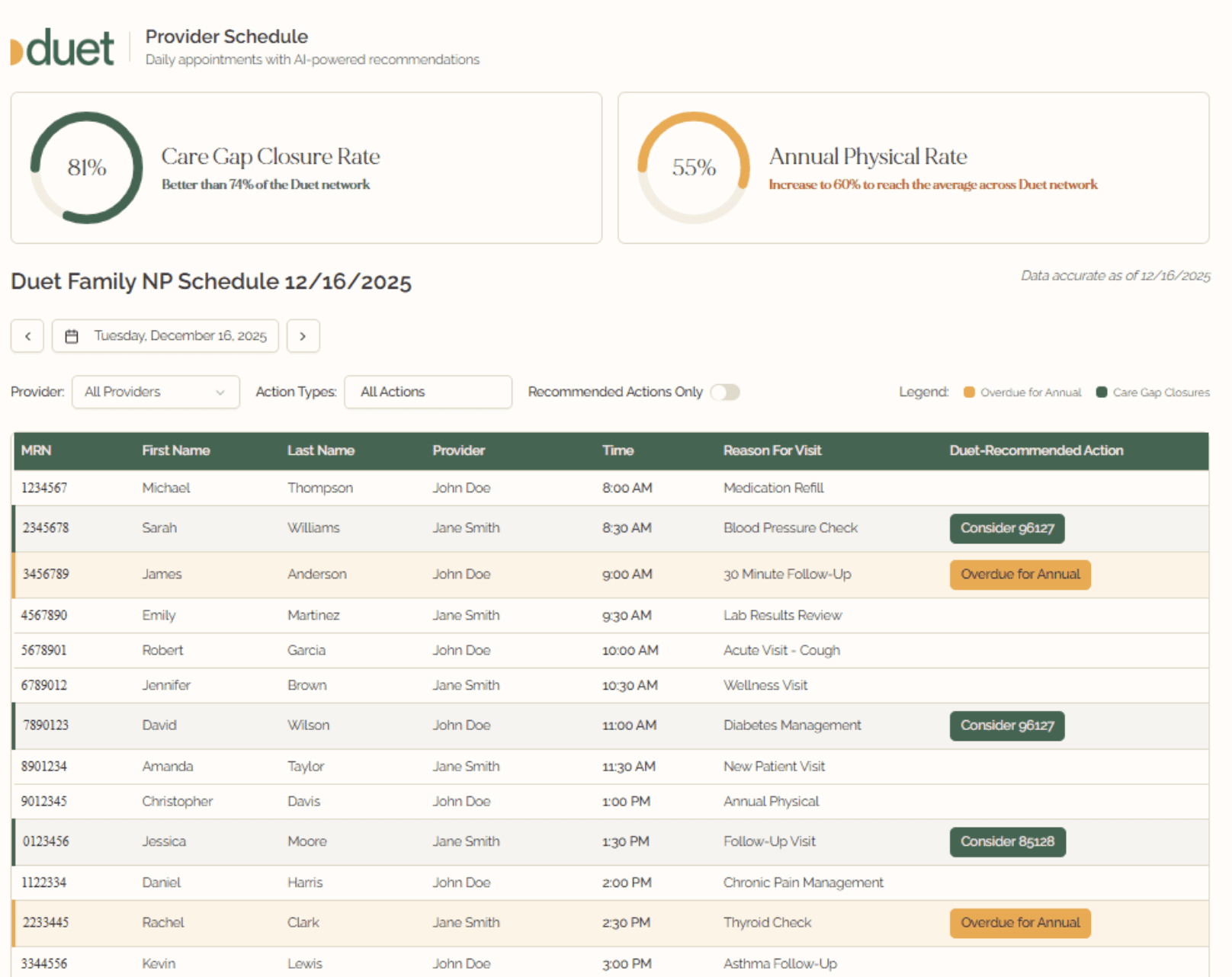Click MRN 1234567
1232x977 pixels.
[43, 488]
